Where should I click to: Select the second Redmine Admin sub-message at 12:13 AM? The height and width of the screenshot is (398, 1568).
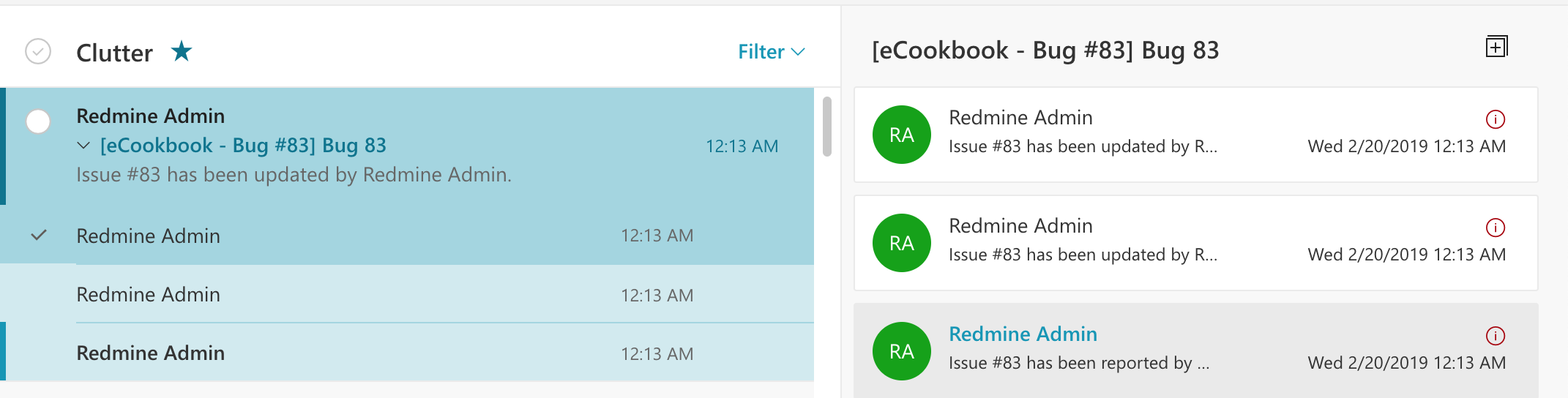coord(407,294)
